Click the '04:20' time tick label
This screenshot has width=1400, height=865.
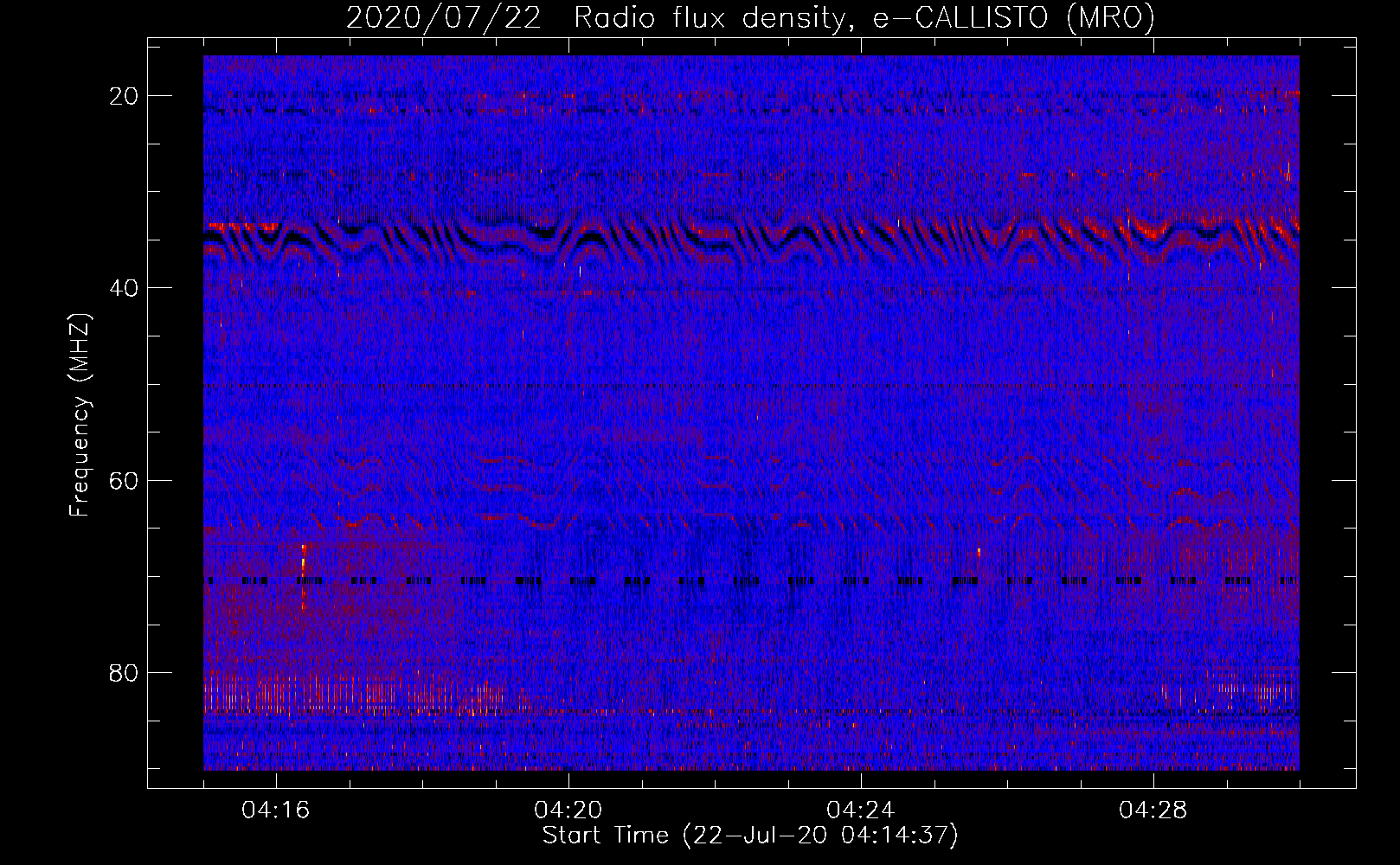point(568,811)
